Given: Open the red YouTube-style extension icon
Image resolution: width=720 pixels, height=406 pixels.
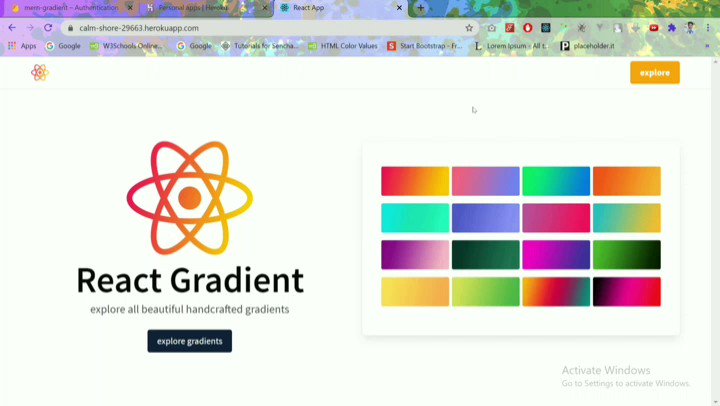Looking at the screenshot, I should [654, 28].
